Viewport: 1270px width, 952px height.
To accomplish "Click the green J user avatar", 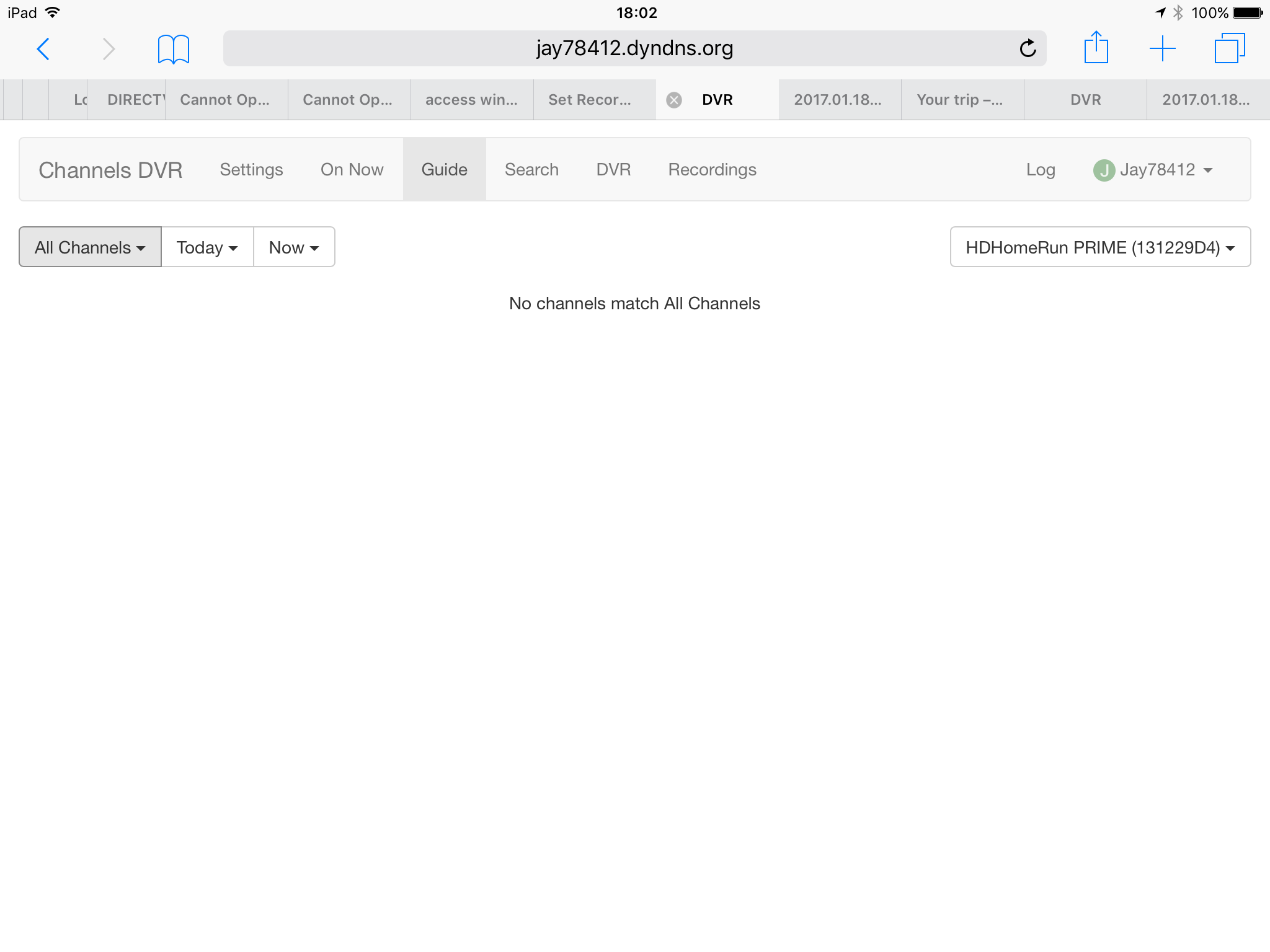I will [x=1104, y=170].
